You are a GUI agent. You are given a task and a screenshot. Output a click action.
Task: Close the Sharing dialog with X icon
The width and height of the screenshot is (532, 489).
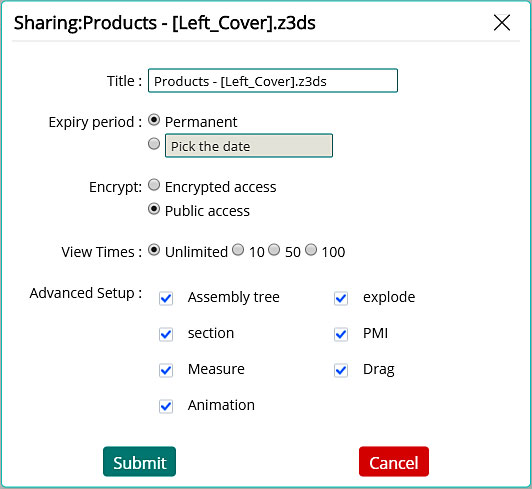click(502, 23)
